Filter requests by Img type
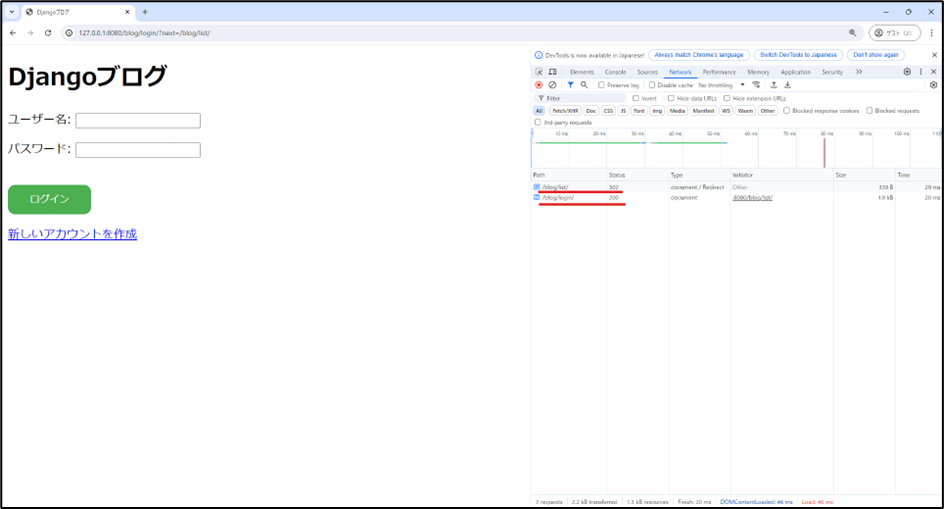 point(657,111)
